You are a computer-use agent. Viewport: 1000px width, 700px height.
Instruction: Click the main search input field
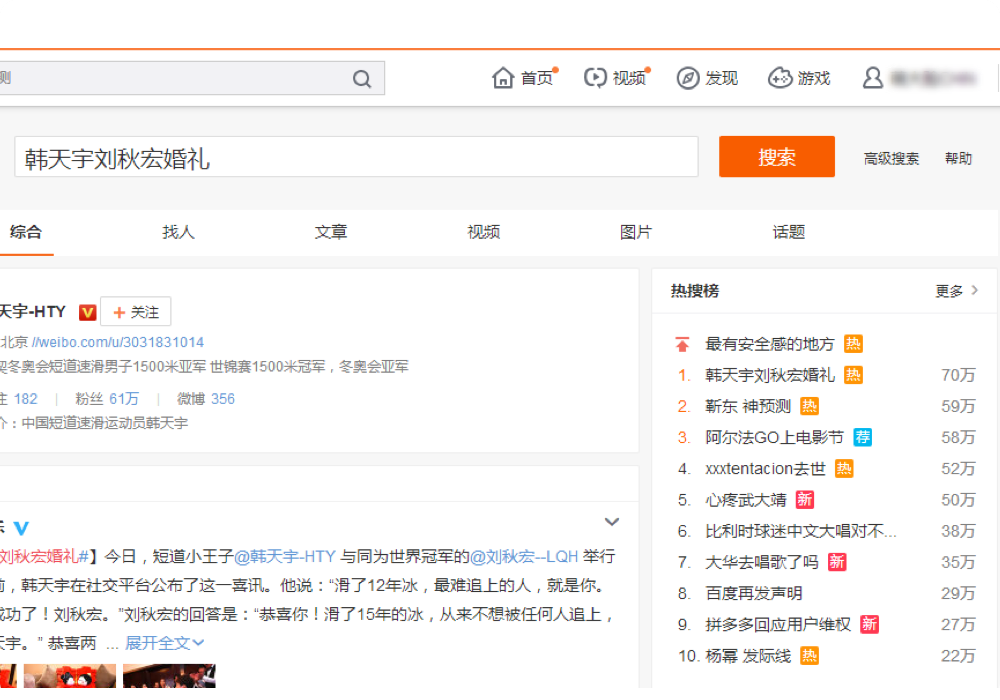[x=356, y=158]
